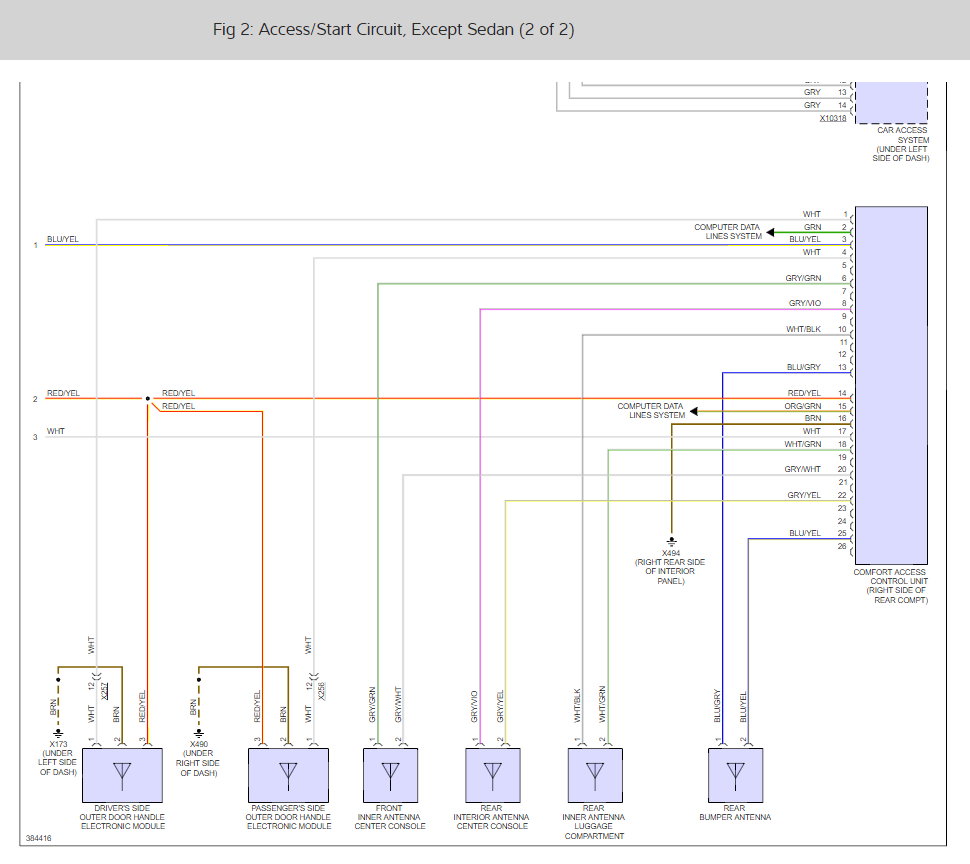
Task: Click the 'REAR INTERIOR ANTENNA CENTER CONSOLE' caption
Action: pyautogui.click(x=492, y=817)
